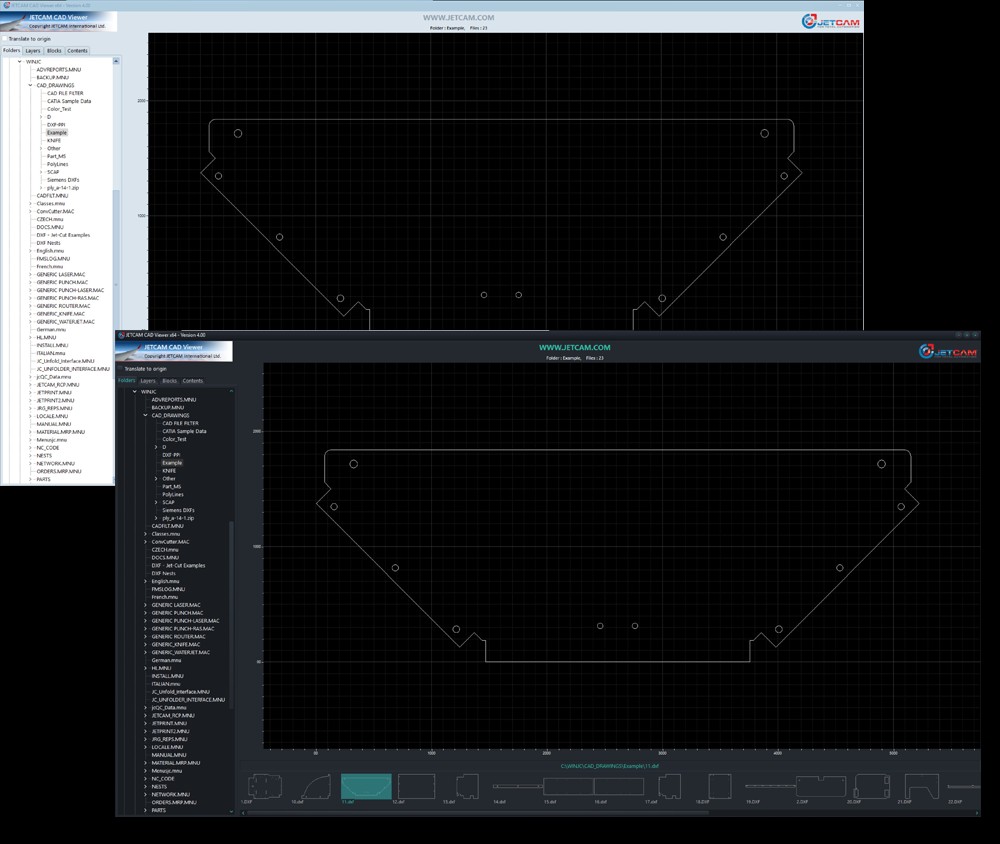Open the WWW.JETCAM.COM link in dark window
1000x844 pixels.
(x=574, y=348)
